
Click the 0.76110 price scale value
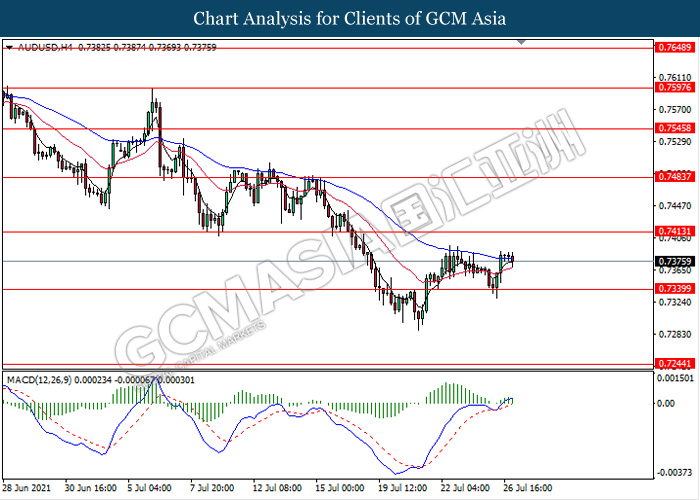coord(675,78)
